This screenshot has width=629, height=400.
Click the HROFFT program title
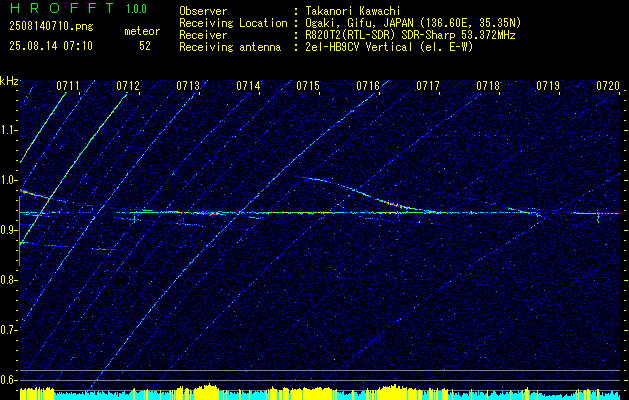coord(61,8)
